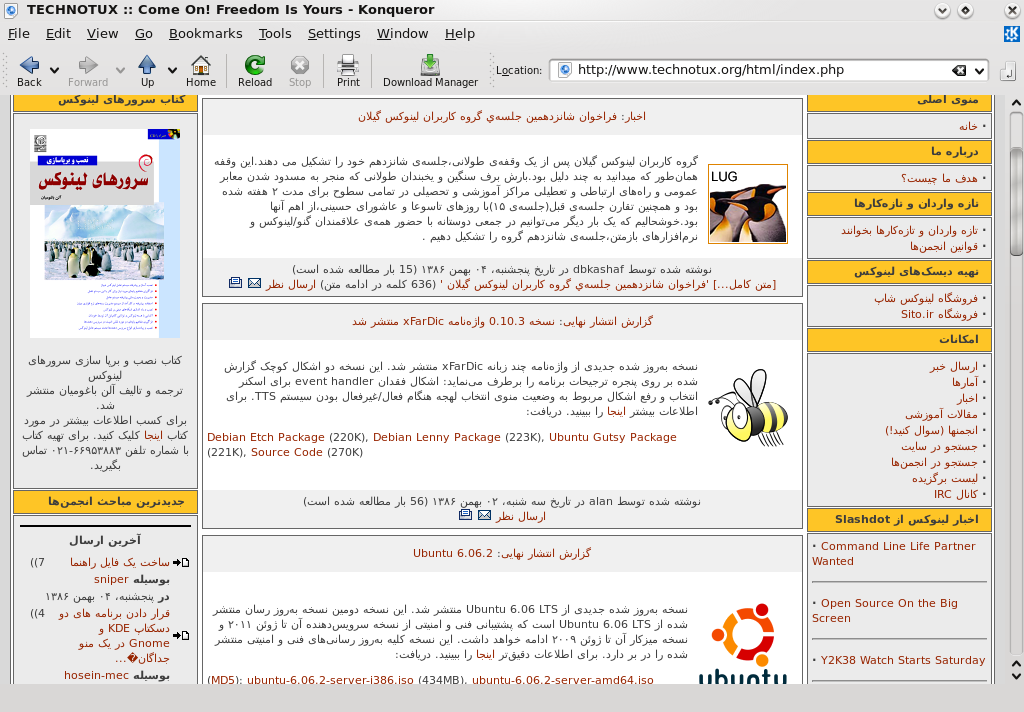This screenshot has height=712, width=1024.
Task: Open the File menu
Action: point(18,33)
